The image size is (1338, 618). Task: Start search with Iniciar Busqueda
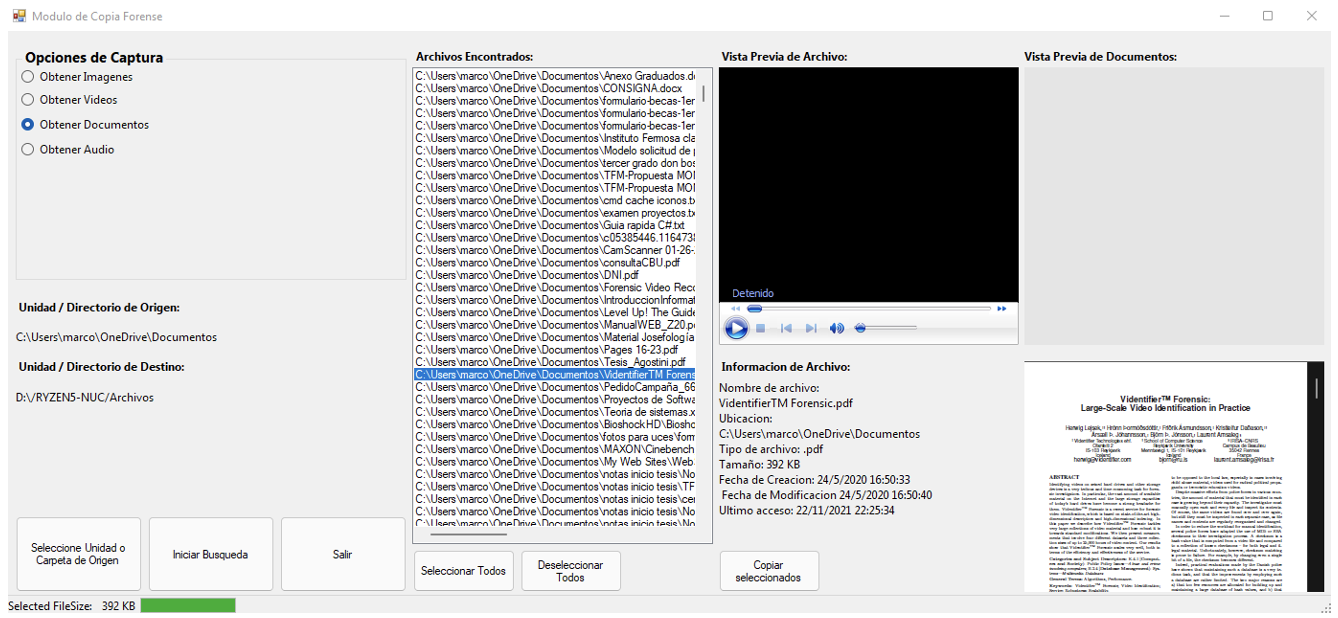[210, 554]
